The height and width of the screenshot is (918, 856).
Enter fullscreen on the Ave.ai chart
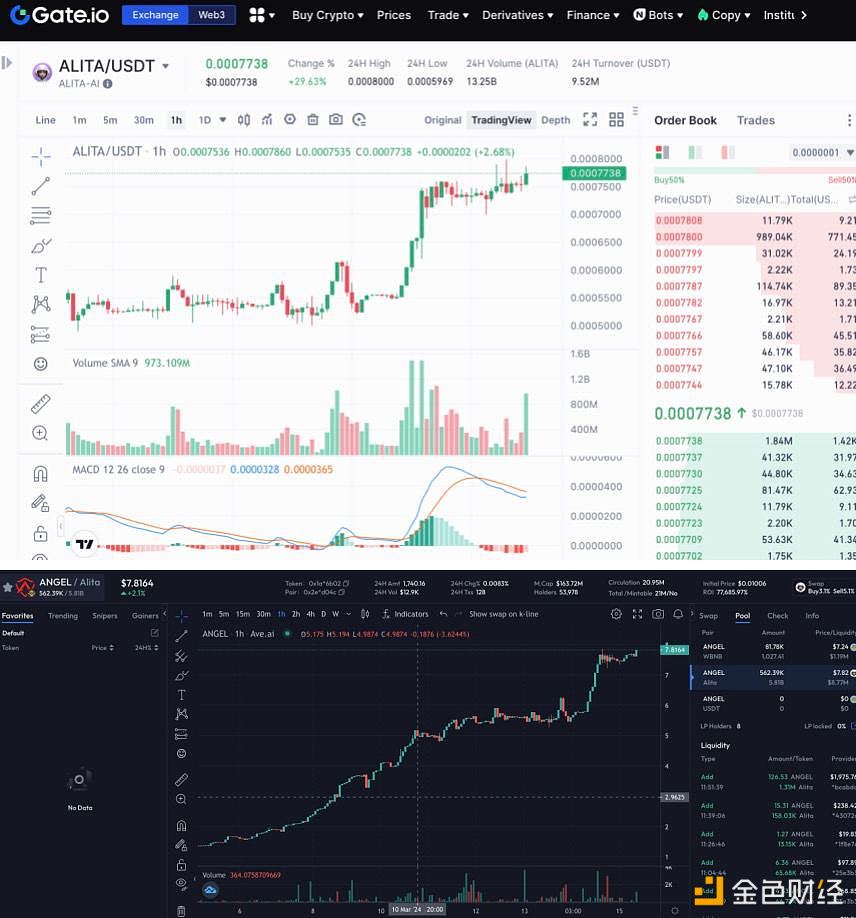[x=638, y=614]
